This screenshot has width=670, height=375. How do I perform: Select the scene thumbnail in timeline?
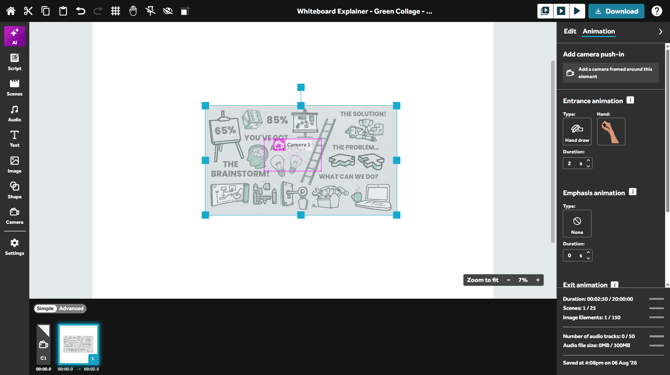pyautogui.click(x=78, y=344)
